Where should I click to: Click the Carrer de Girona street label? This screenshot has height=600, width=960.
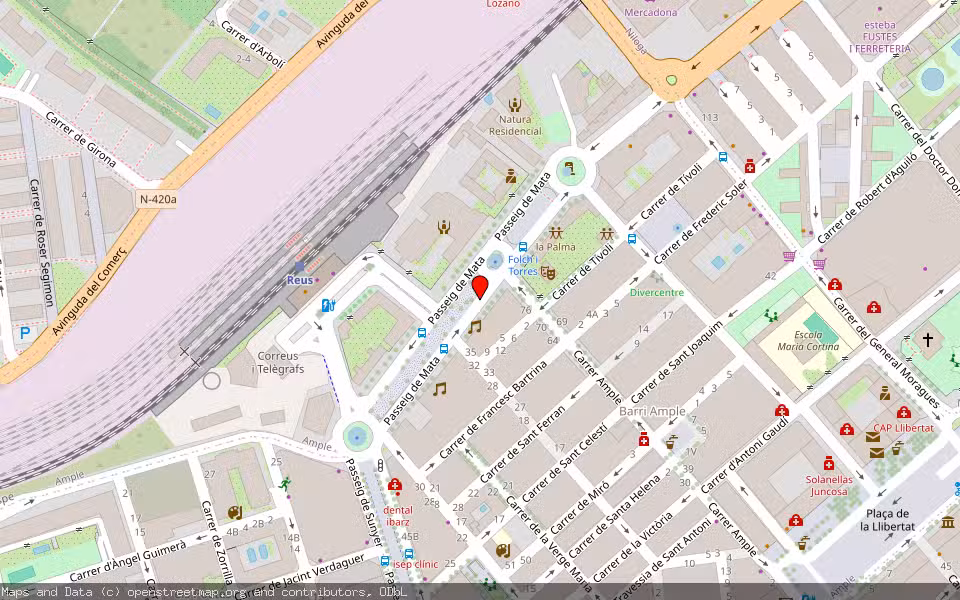(80, 140)
